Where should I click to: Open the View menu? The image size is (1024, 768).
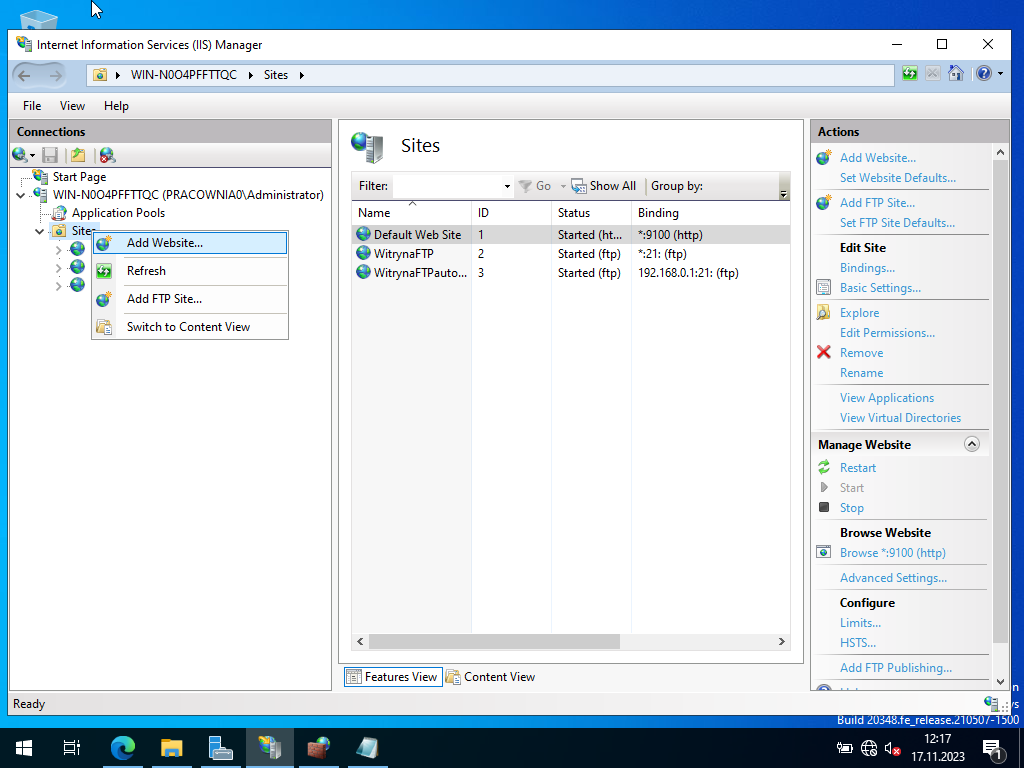pyautogui.click(x=72, y=106)
